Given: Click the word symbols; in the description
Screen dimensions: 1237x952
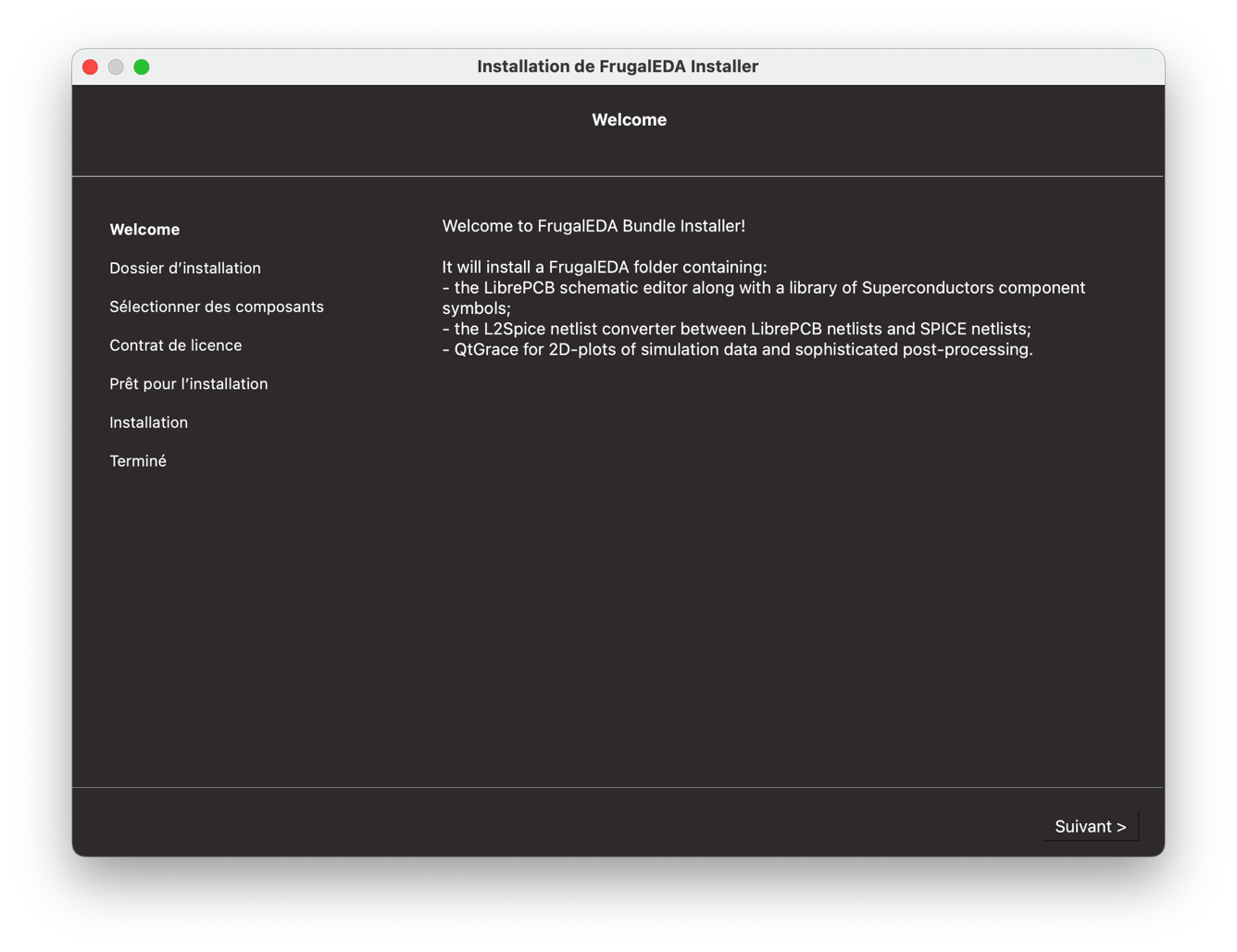Looking at the screenshot, I should tap(476, 308).
